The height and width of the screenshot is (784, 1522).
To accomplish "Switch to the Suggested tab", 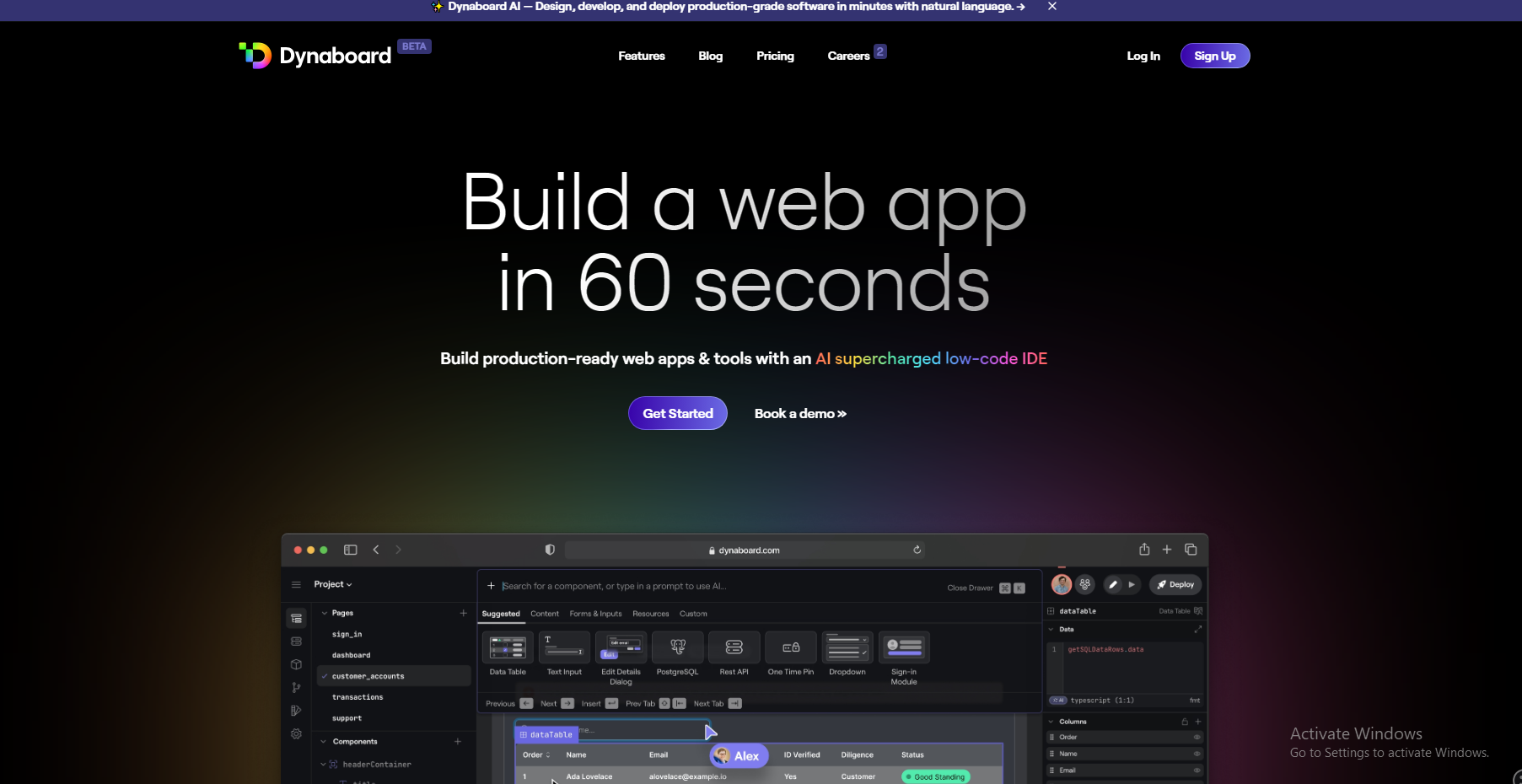I will click(501, 614).
